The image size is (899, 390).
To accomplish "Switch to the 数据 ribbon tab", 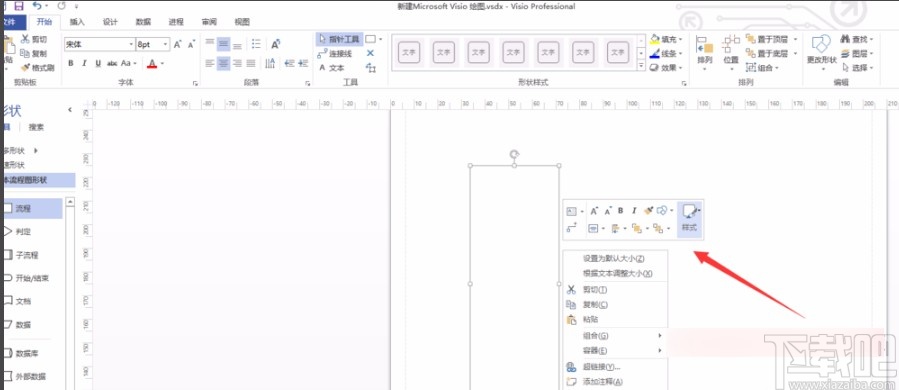I will pyautogui.click(x=143, y=22).
